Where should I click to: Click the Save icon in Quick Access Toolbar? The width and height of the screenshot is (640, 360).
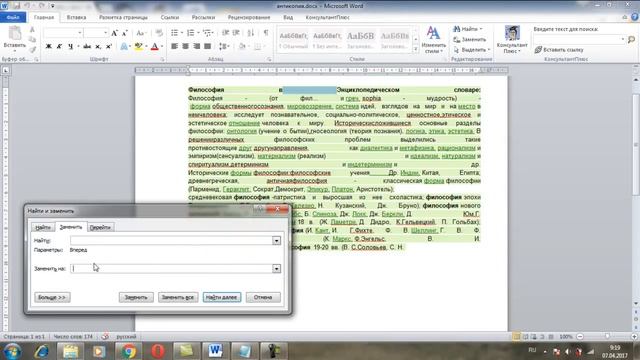coord(16,6)
